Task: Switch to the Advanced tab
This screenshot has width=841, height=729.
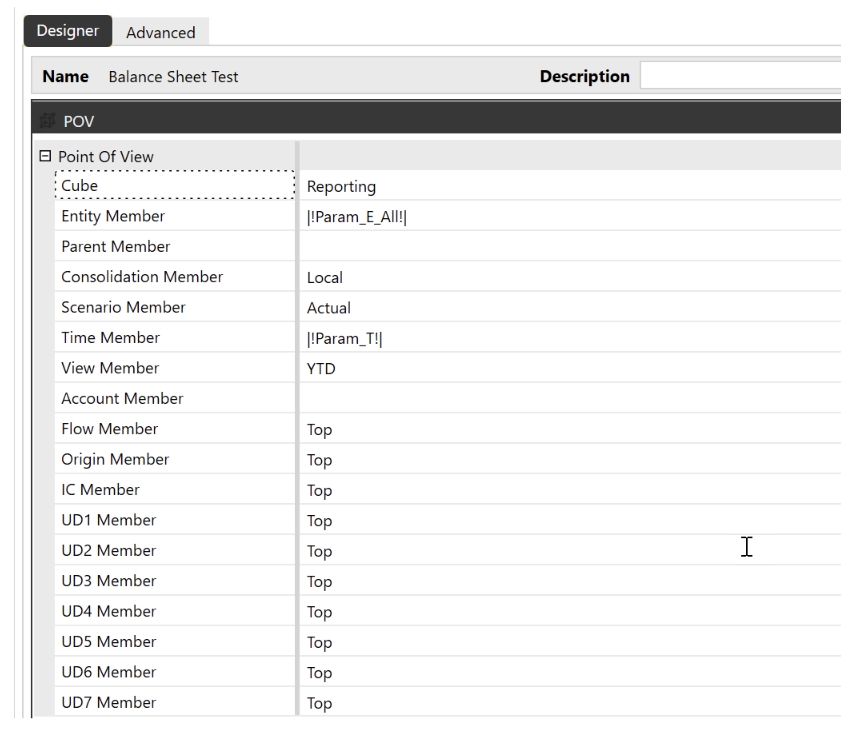Action: [160, 32]
